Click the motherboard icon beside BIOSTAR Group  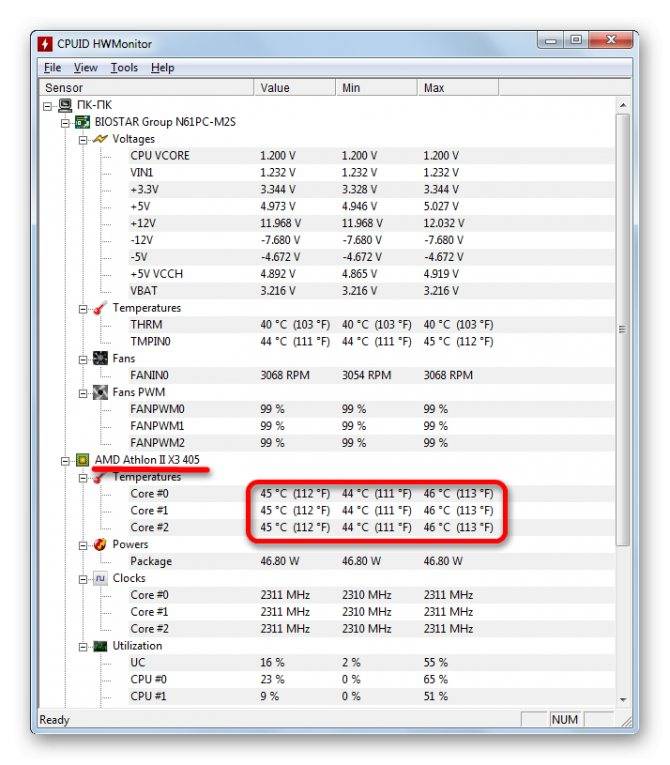(x=82, y=122)
